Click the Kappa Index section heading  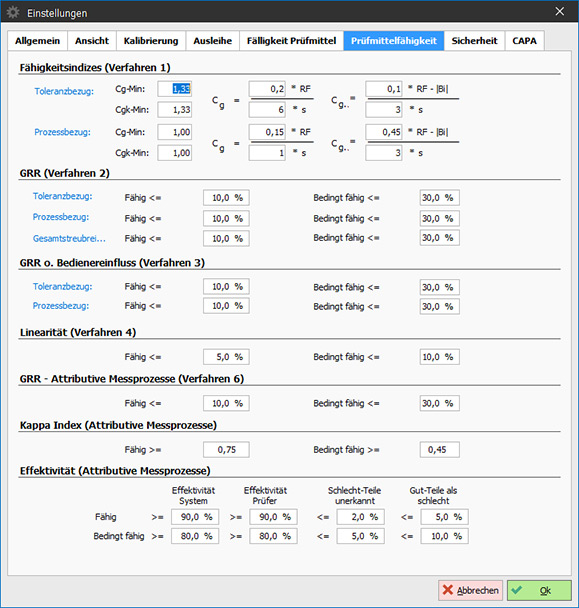click(118, 425)
